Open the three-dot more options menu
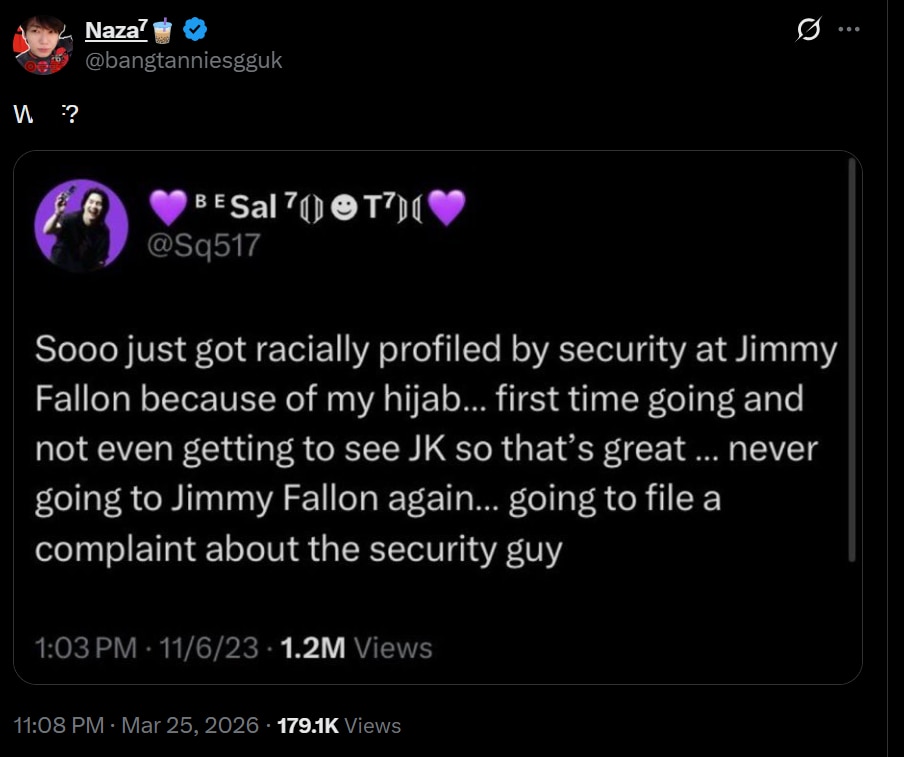 (849, 30)
